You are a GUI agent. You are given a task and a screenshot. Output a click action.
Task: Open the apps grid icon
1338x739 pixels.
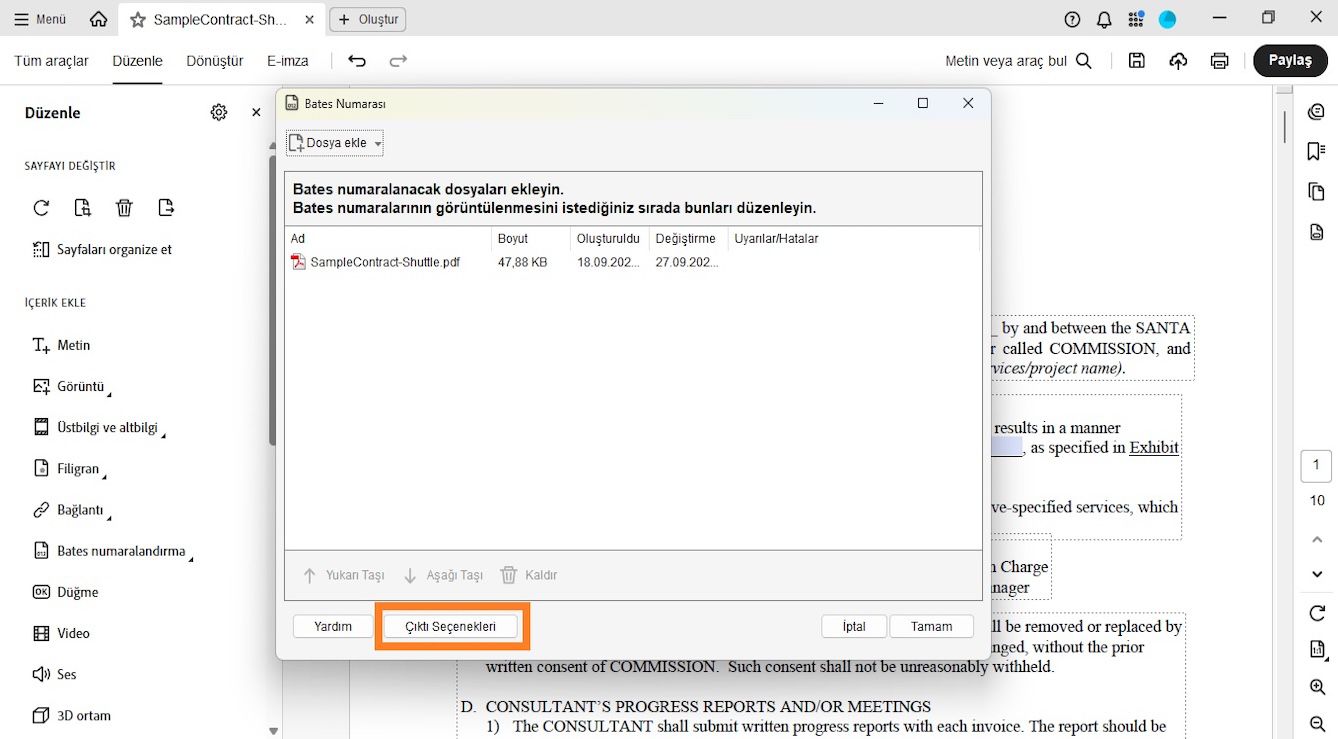coord(1136,19)
